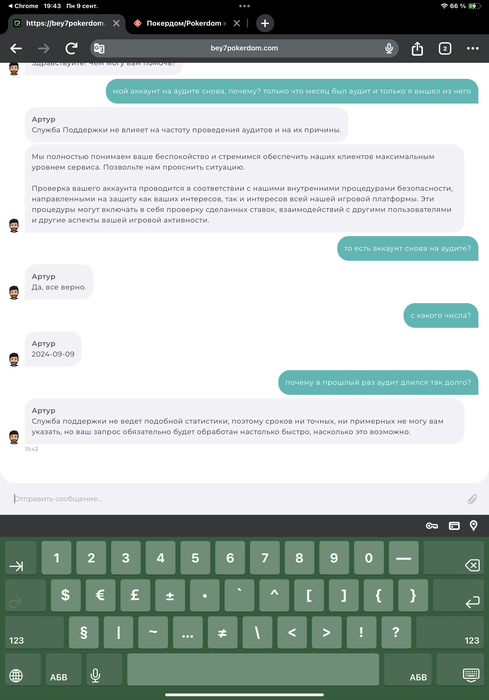Tap the address bar showing bey7pokerdom.com
Image resolution: width=489 pixels, height=700 pixels.
(x=244, y=48)
